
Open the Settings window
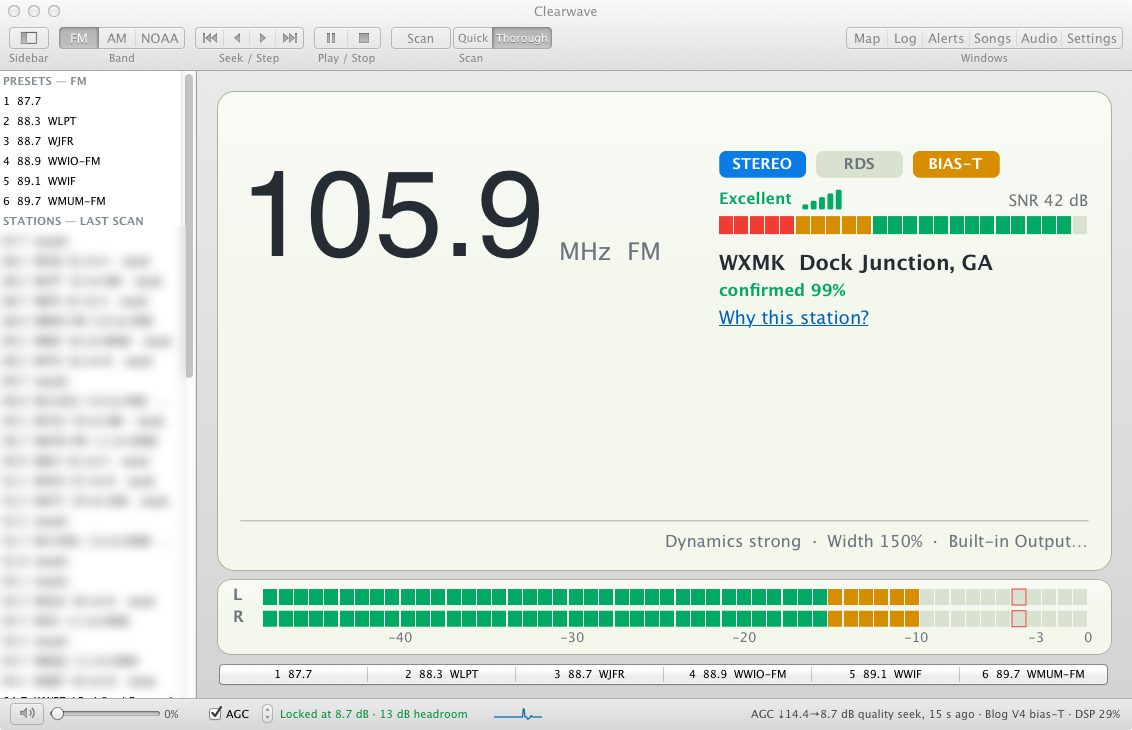(1092, 38)
